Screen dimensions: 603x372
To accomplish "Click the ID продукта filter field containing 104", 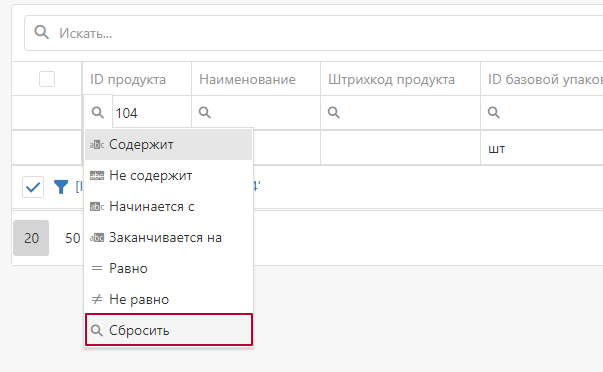I will point(152,113).
